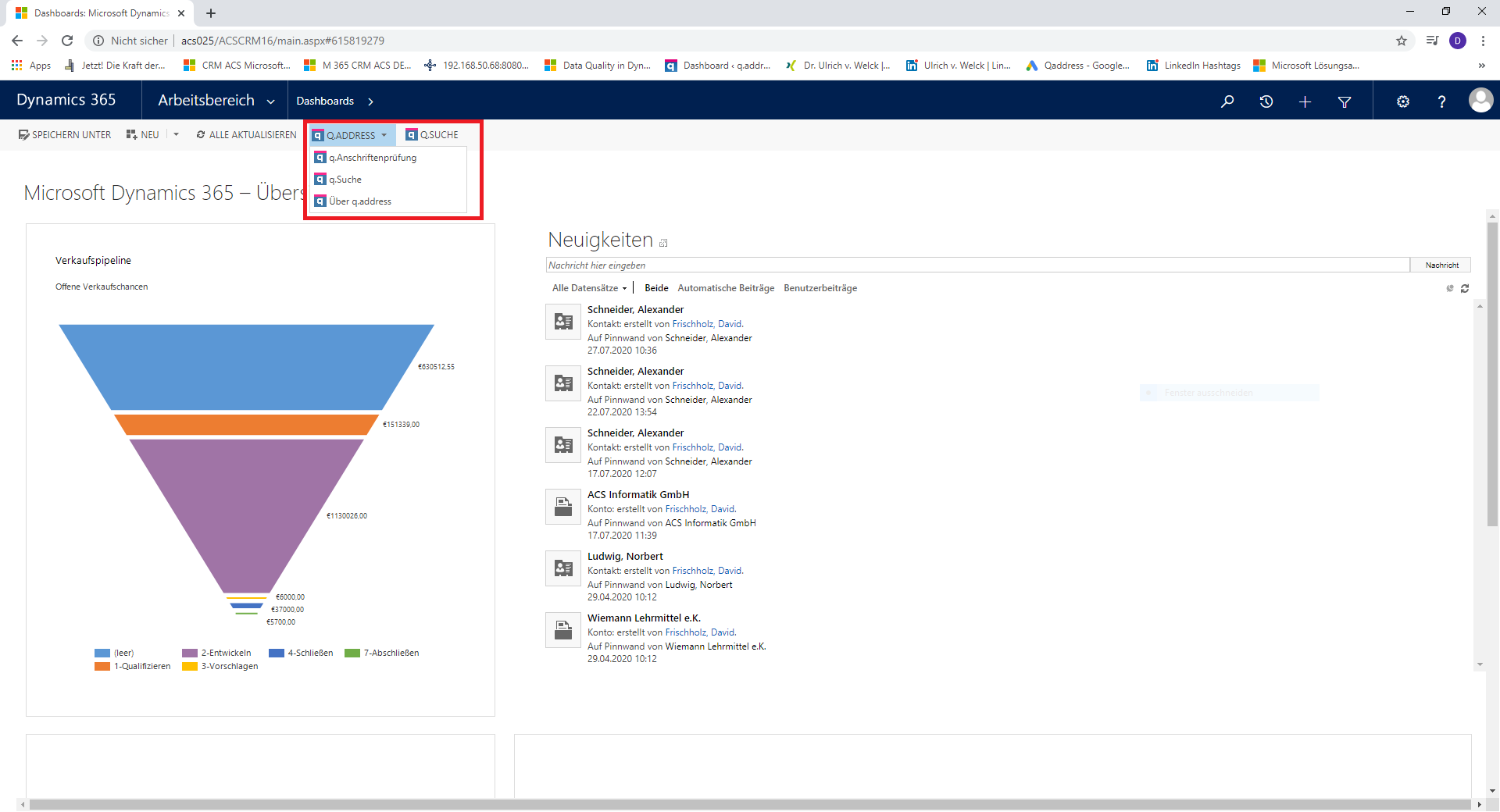Refresh the Neuigkeiten feed
1500x812 pixels.
point(1465,289)
